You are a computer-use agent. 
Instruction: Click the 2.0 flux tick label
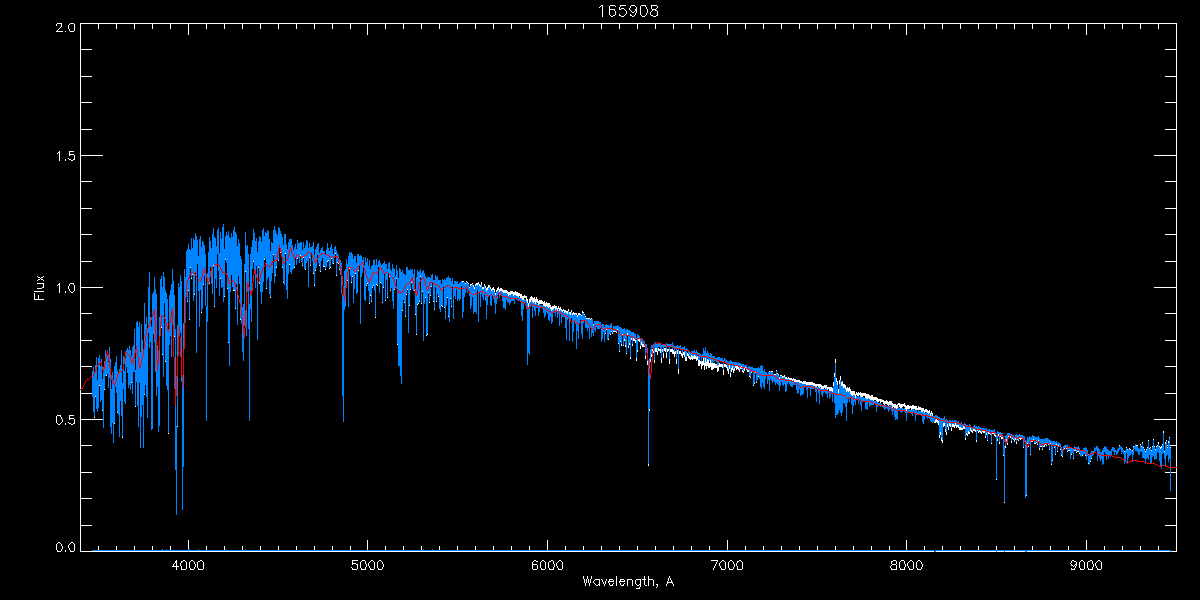(x=63, y=27)
